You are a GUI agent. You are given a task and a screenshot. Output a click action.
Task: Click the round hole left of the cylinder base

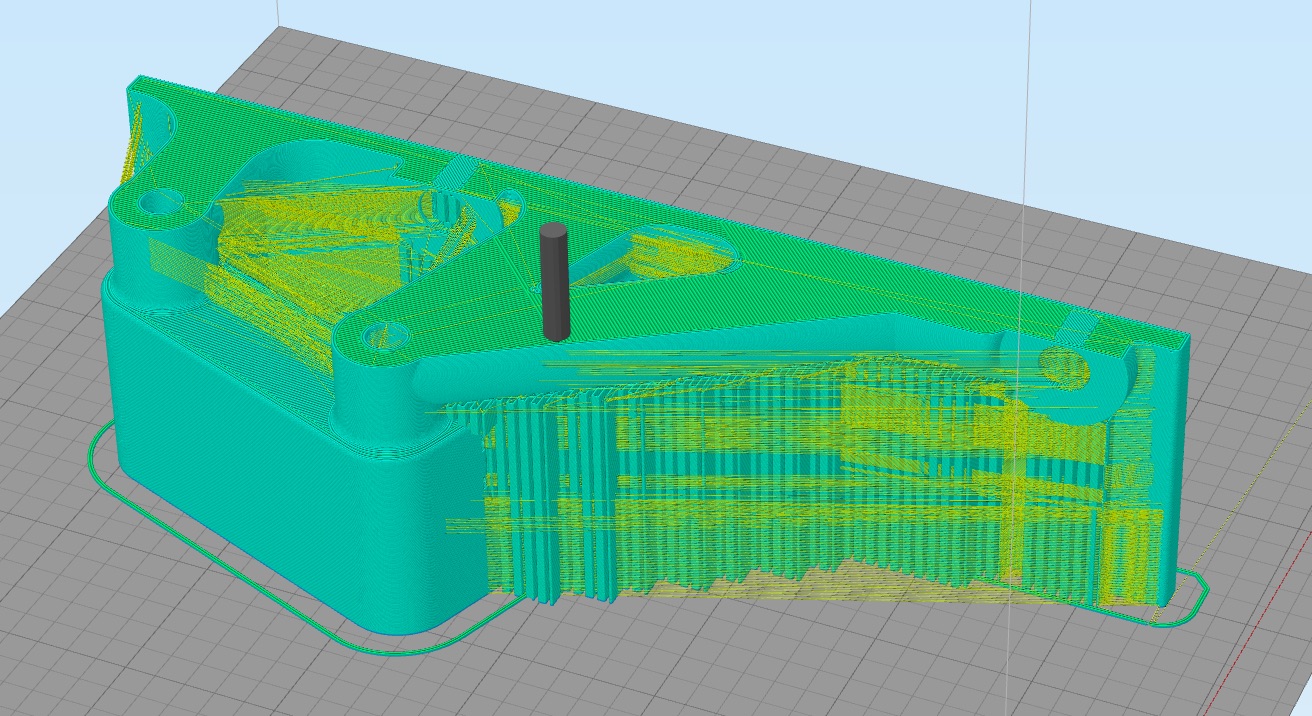pyautogui.click(x=379, y=334)
